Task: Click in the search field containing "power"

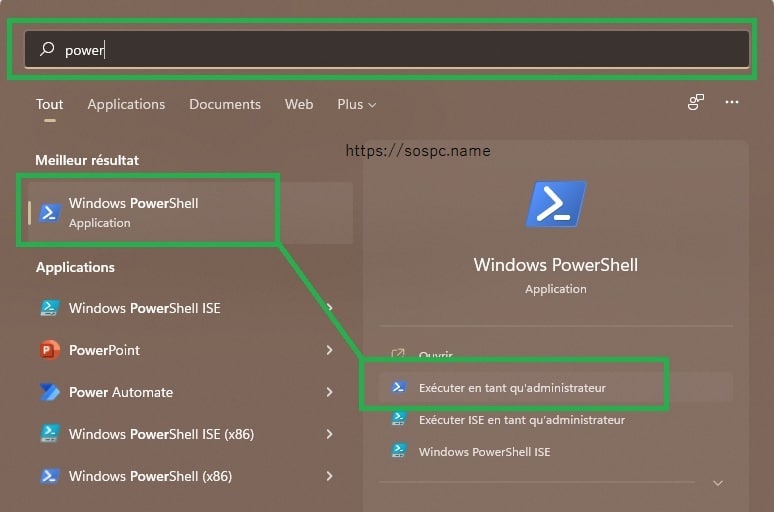Action: [x=387, y=49]
